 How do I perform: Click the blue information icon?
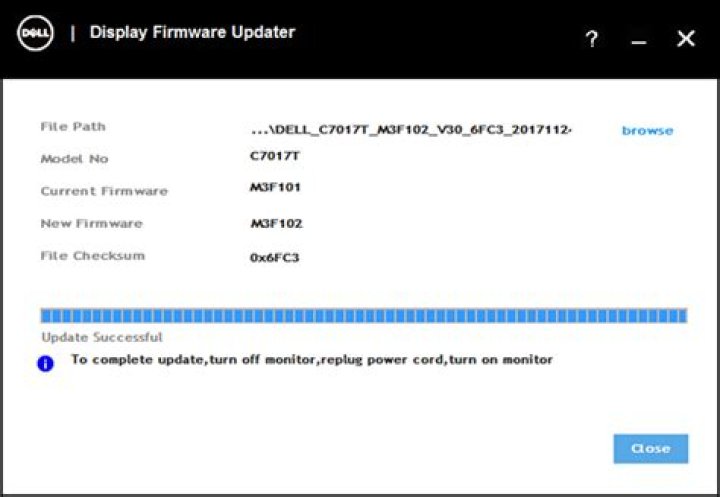(x=45, y=363)
